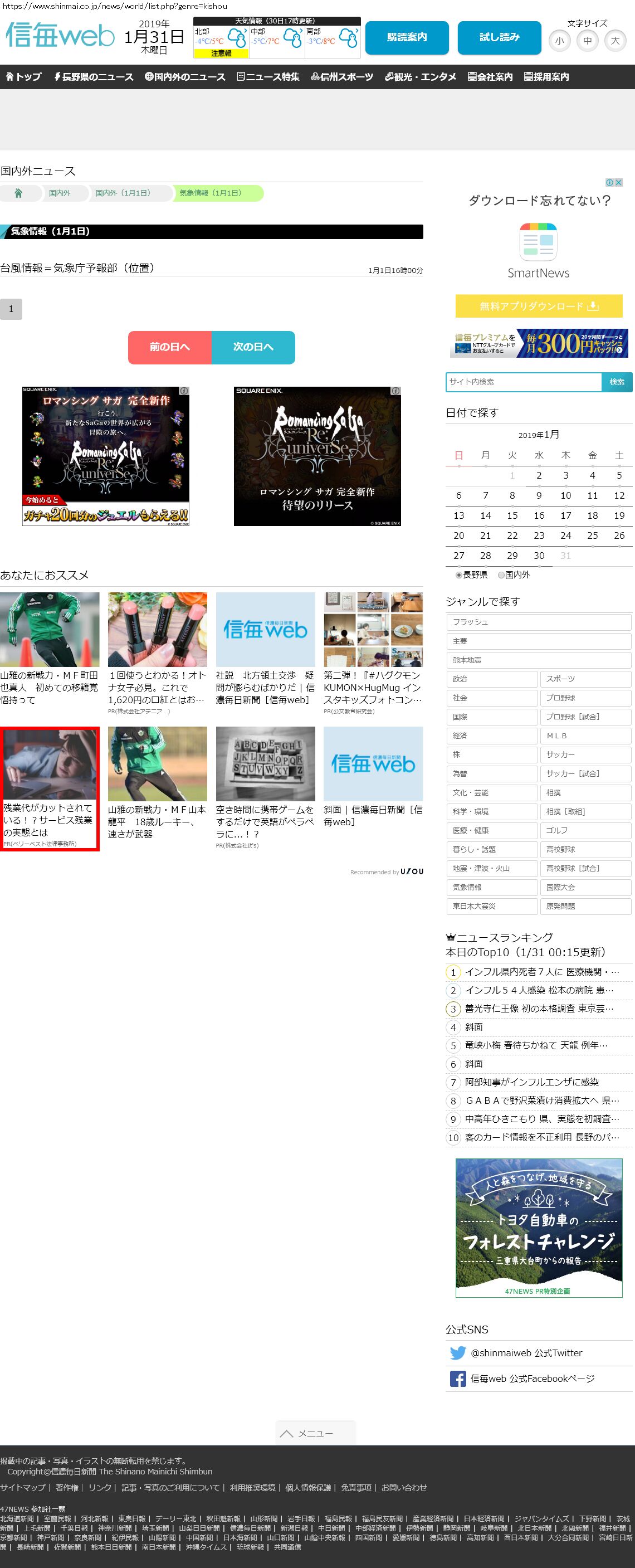Click left Romancing SaGa ad banner
The image size is (635, 1568).
pos(106,456)
